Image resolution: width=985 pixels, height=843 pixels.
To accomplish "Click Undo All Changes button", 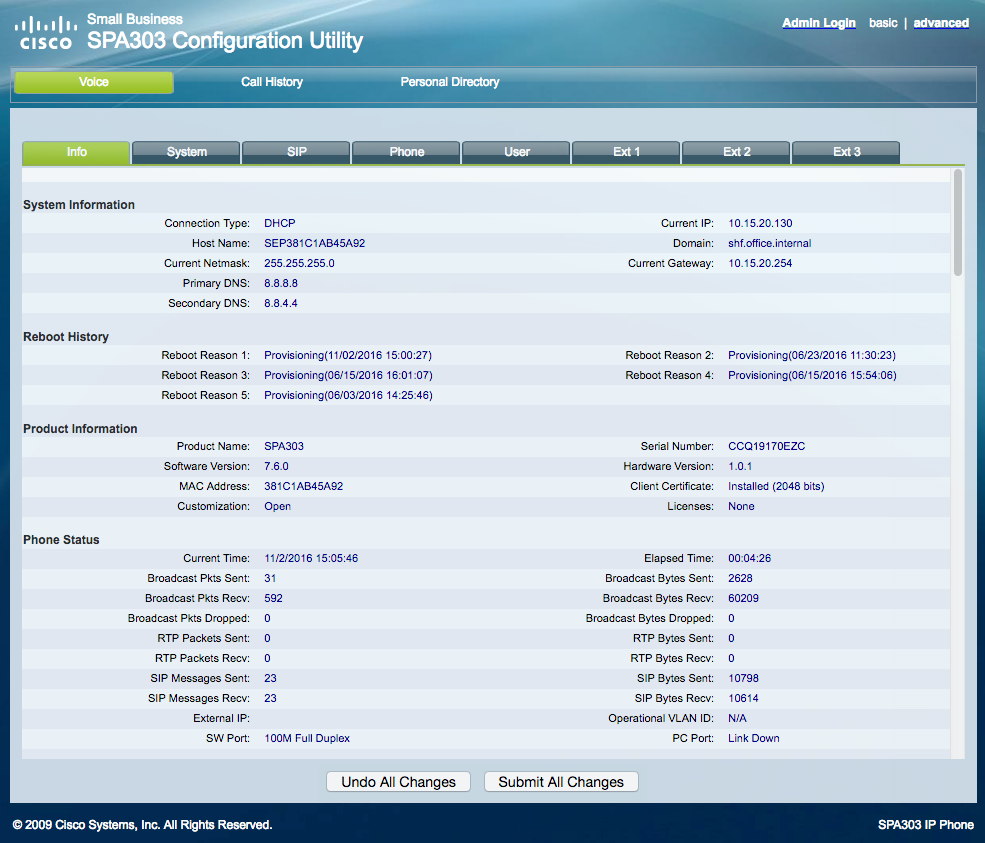I will [398, 782].
